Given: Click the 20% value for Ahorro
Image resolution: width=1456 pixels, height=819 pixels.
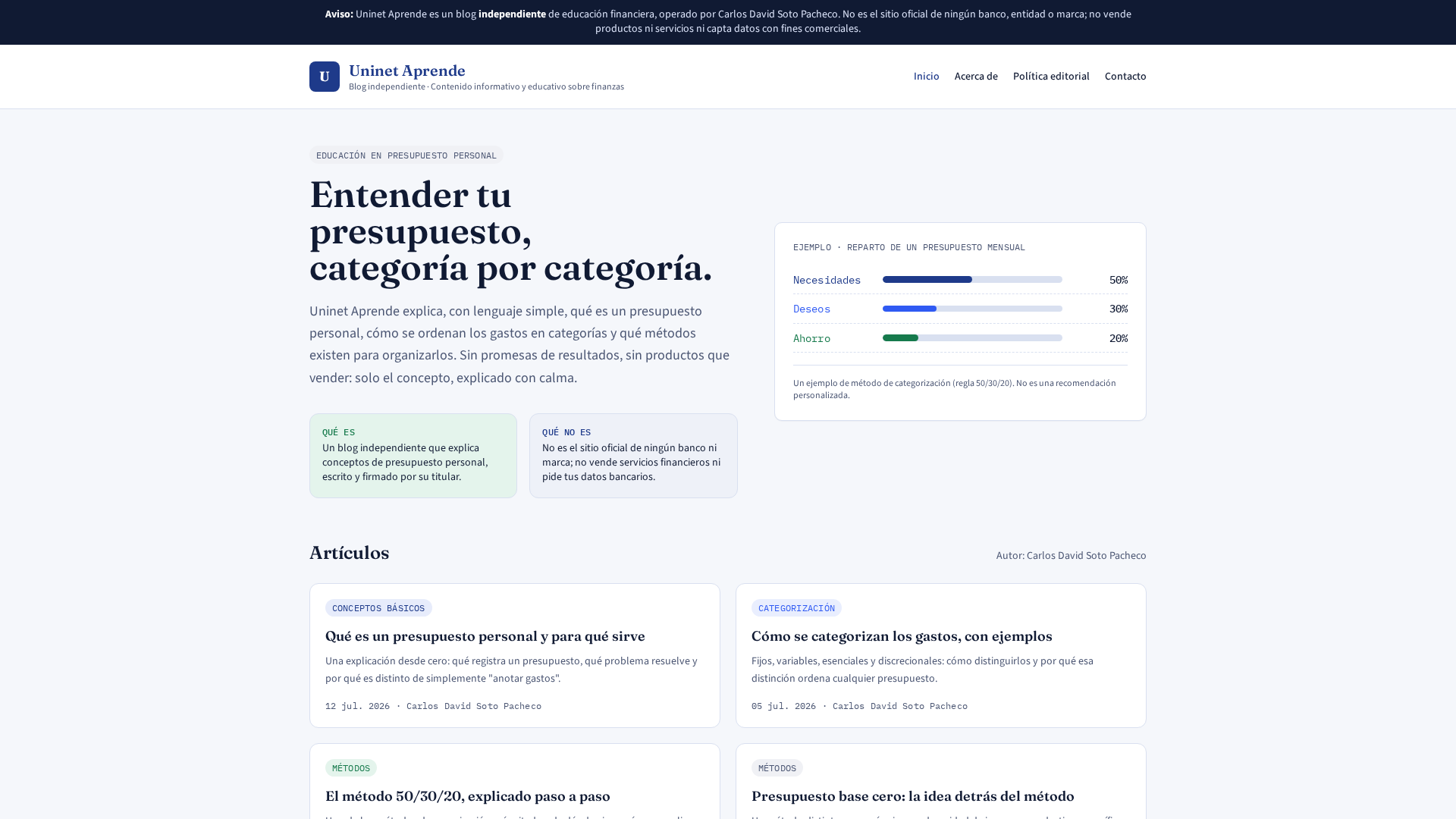Looking at the screenshot, I should click(x=1119, y=338).
